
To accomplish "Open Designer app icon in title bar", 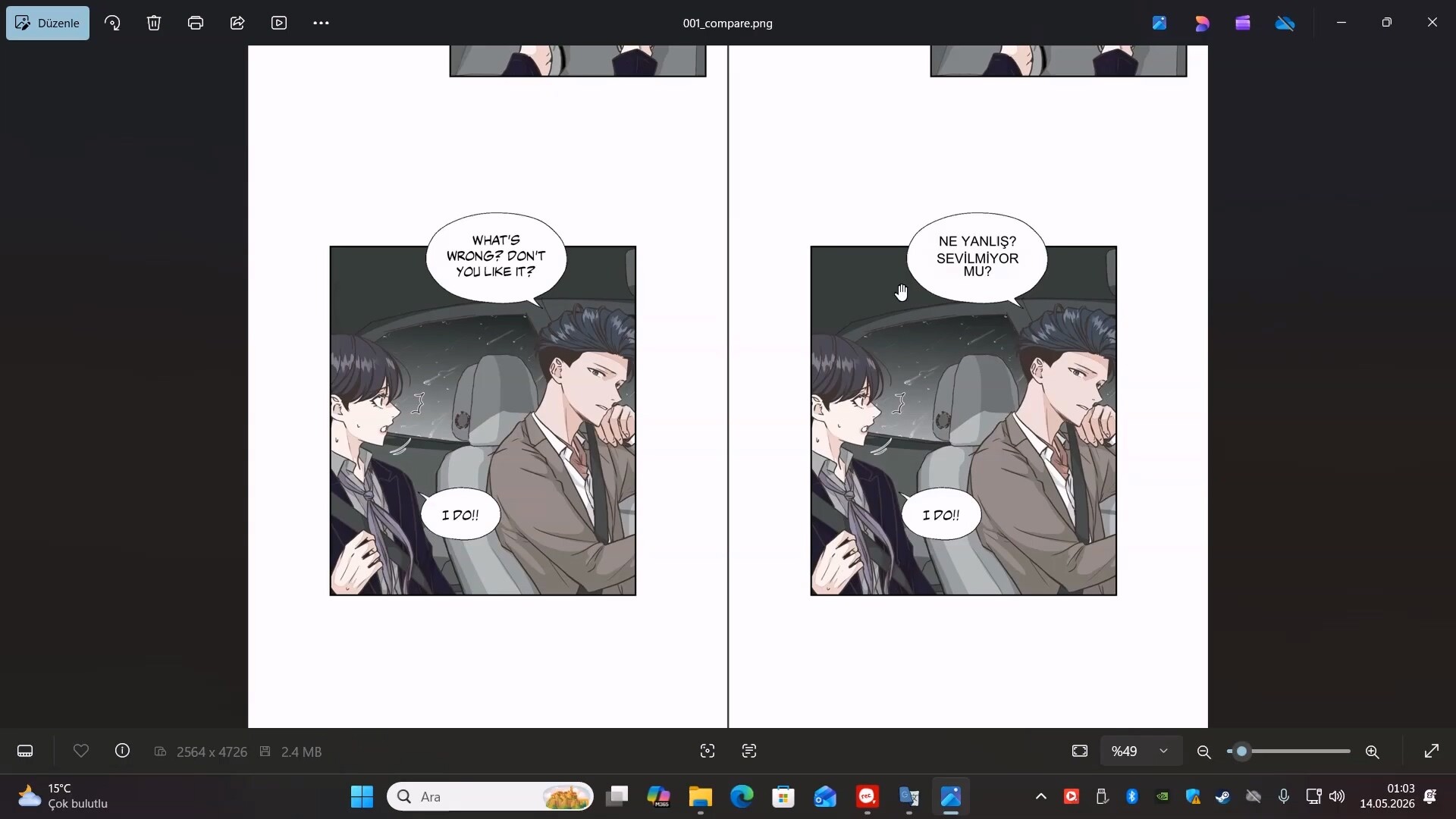I will tap(1159, 23).
